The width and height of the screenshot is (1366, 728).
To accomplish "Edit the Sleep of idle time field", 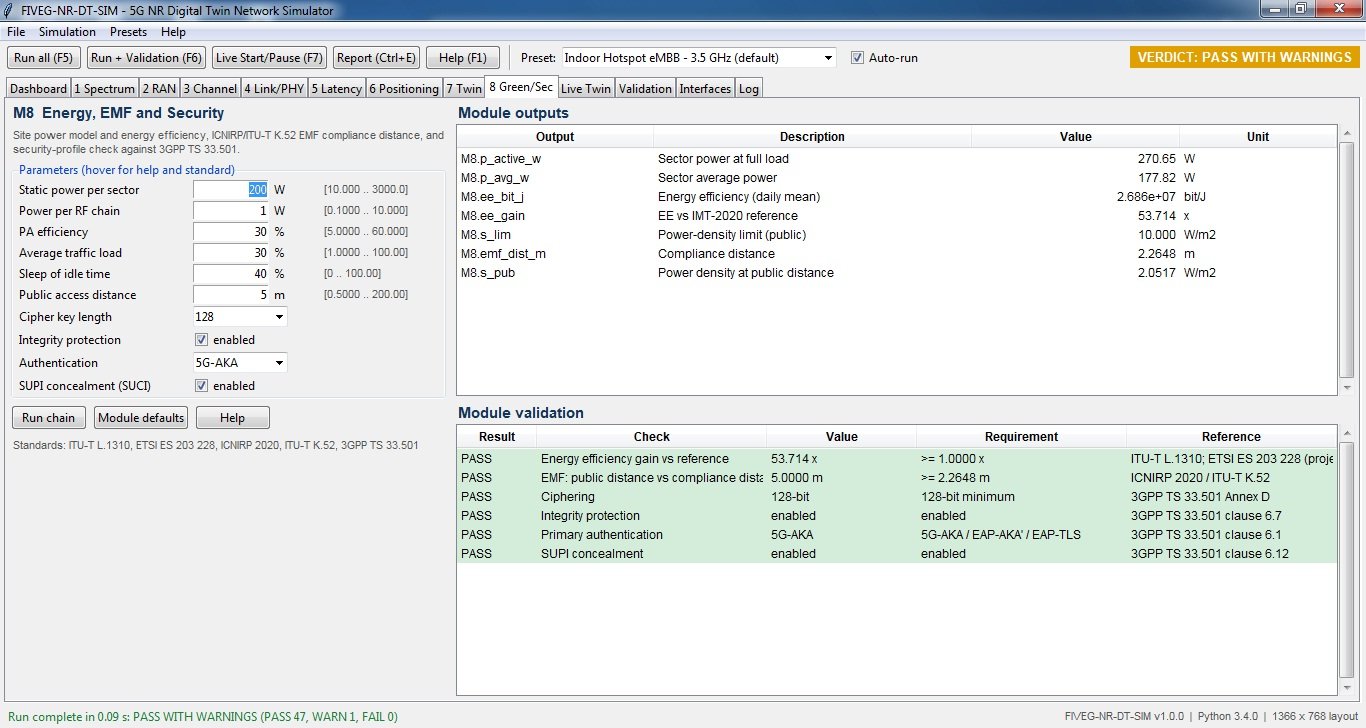I will point(231,274).
